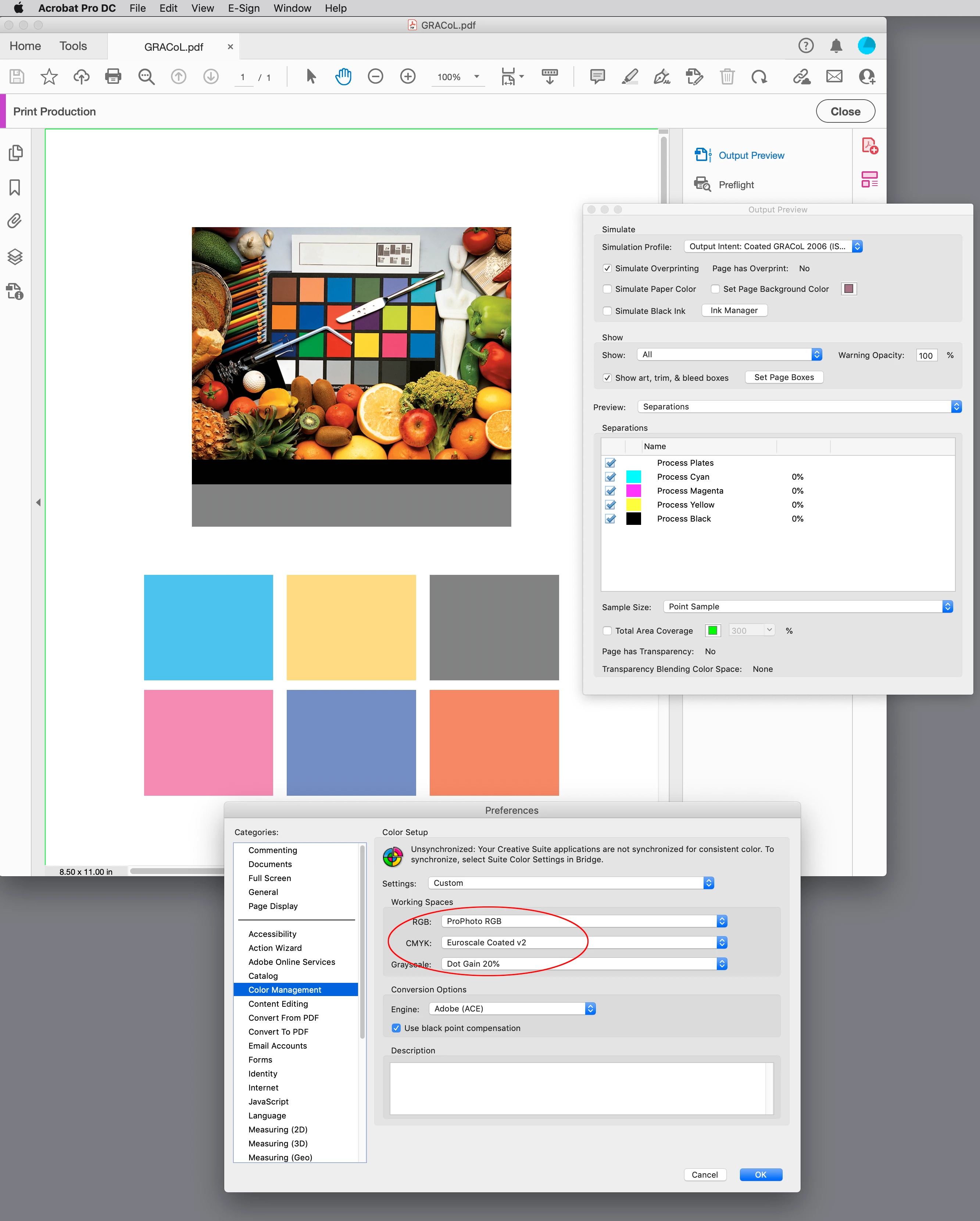This screenshot has height=1221, width=980.
Task: Switch to the Tools tab
Action: pyautogui.click(x=73, y=46)
